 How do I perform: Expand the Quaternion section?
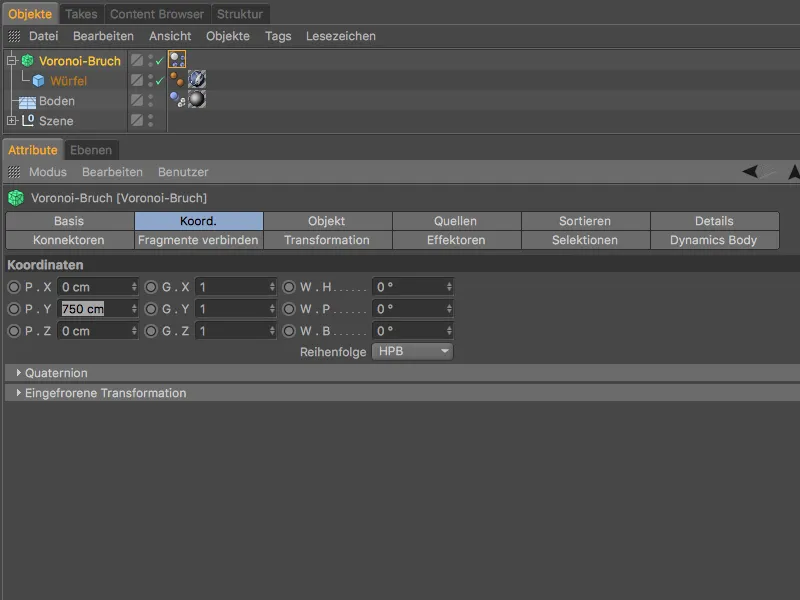click(19, 373)
